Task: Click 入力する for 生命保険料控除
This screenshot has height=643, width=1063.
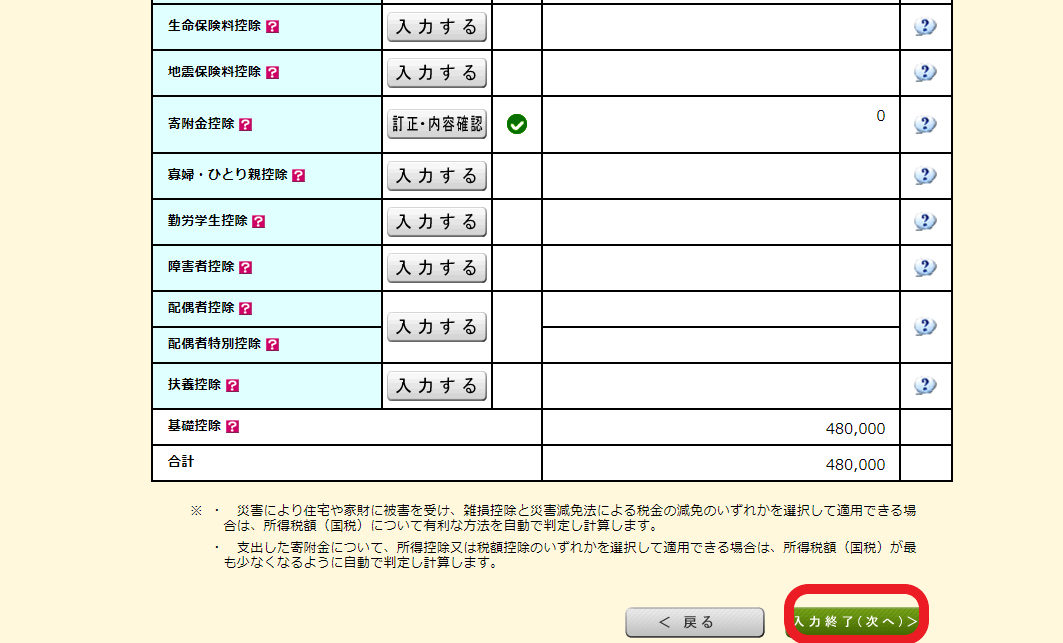Action: point(437,27)
